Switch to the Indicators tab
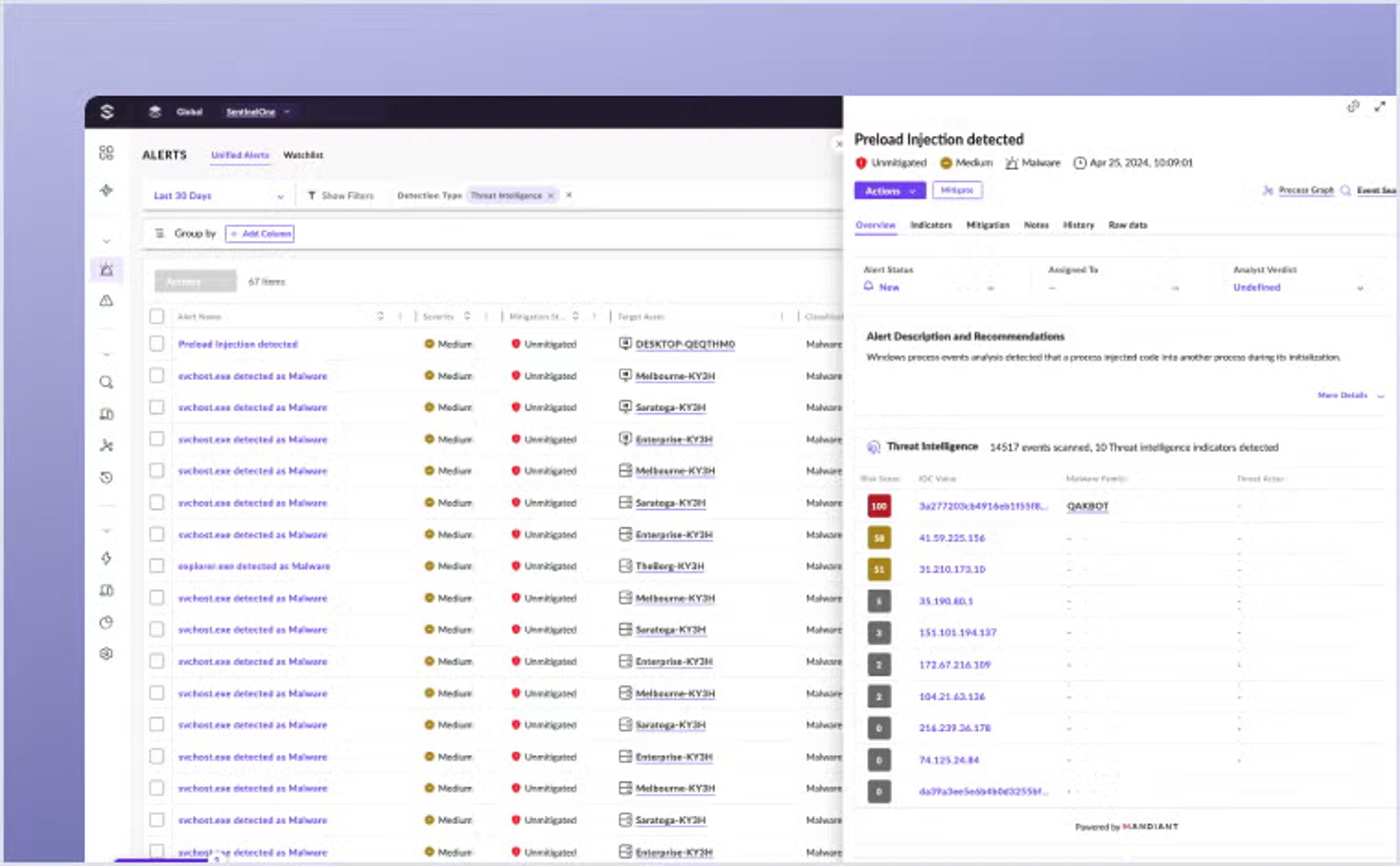The width and height of the screenshot is (1400, 866). pyautogui.click(x=931, y=225)
